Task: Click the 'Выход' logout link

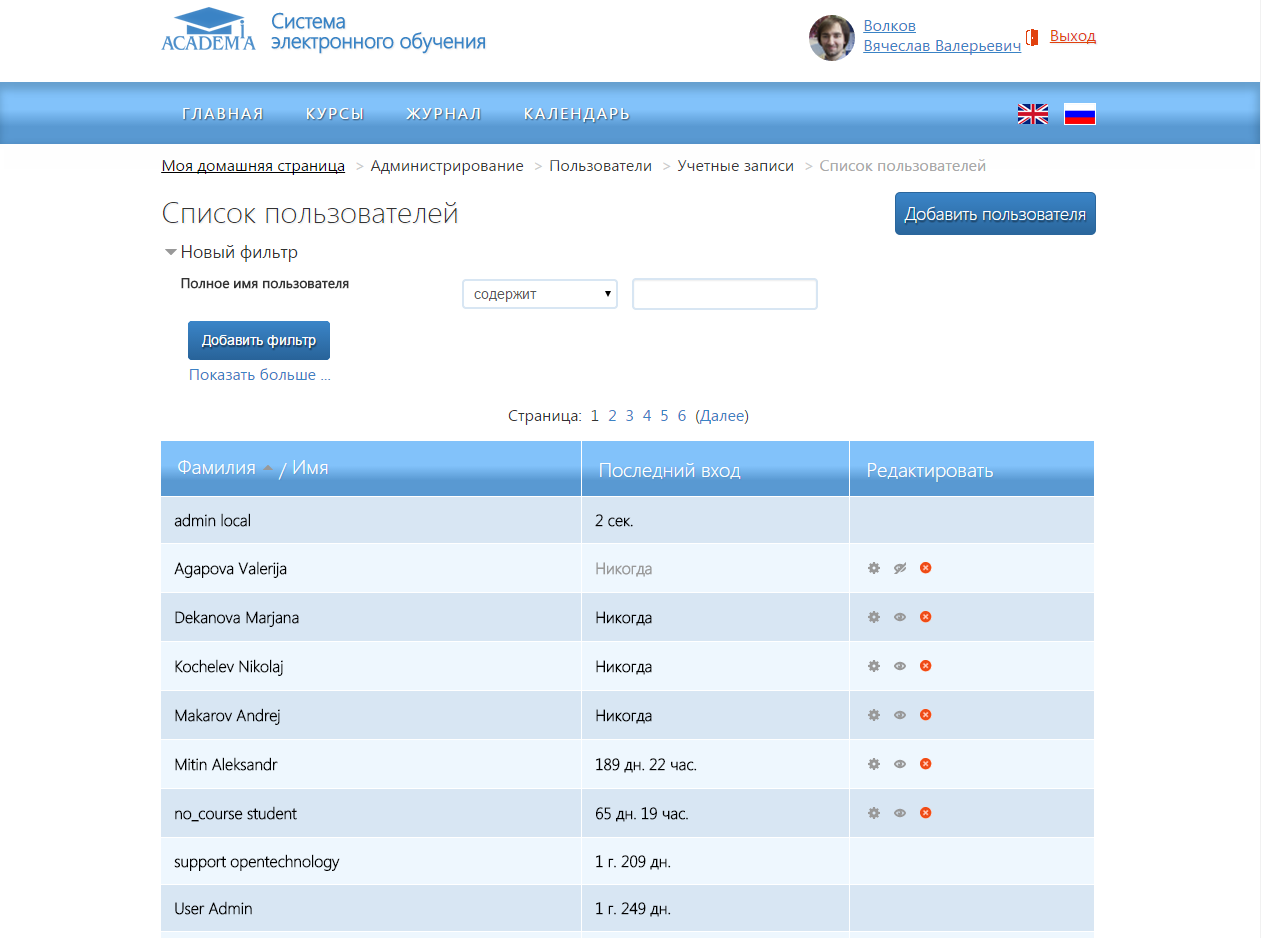Action: 1072,36
